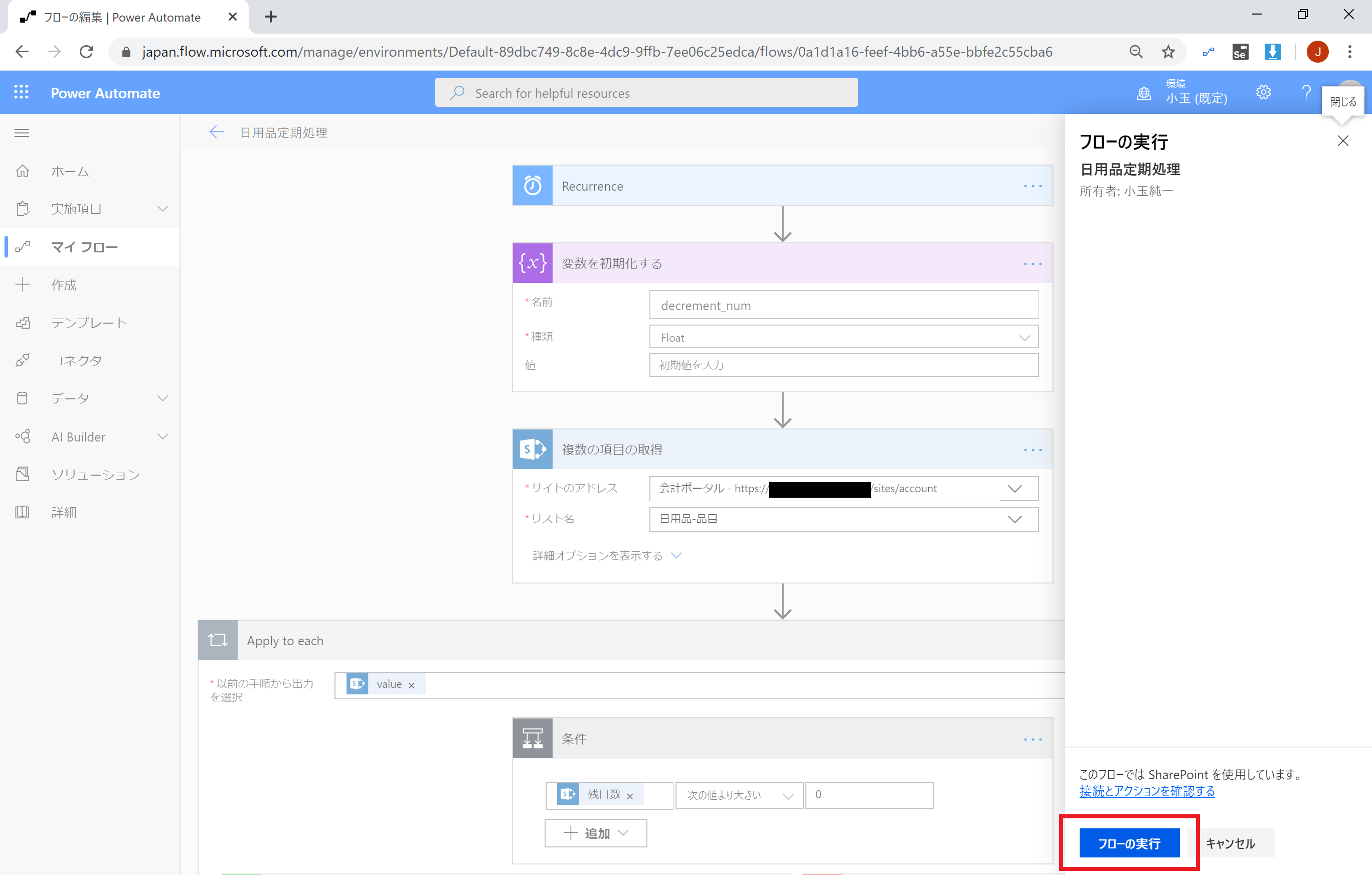
Task: Open the 接続とアクションを確認する link
Action: [x=1146, y=791]
